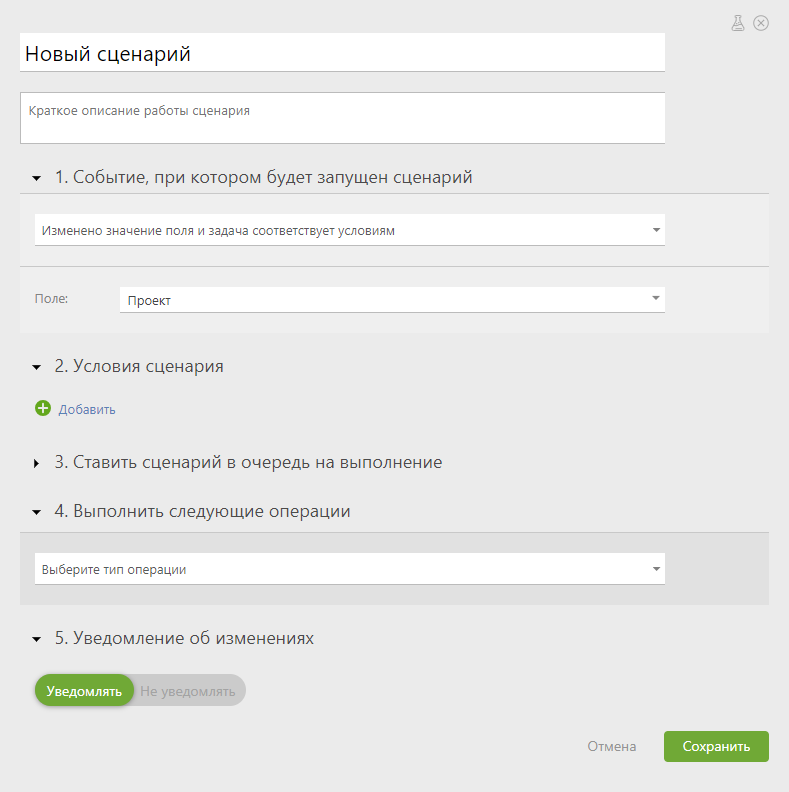
Task: Enable the Уведомлять toggle option
Action: point(84,690)
